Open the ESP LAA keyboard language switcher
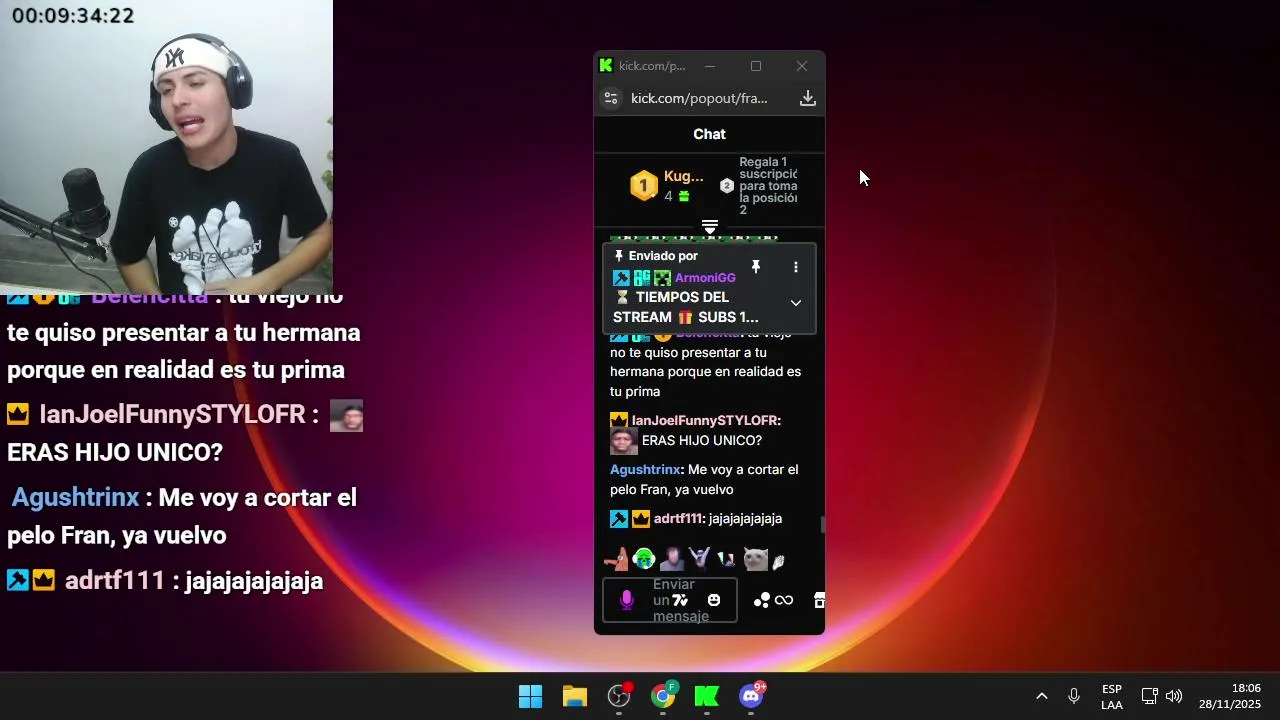Image resolution: width=1280 pixels, height=720 pixels. pos(1112,697)
